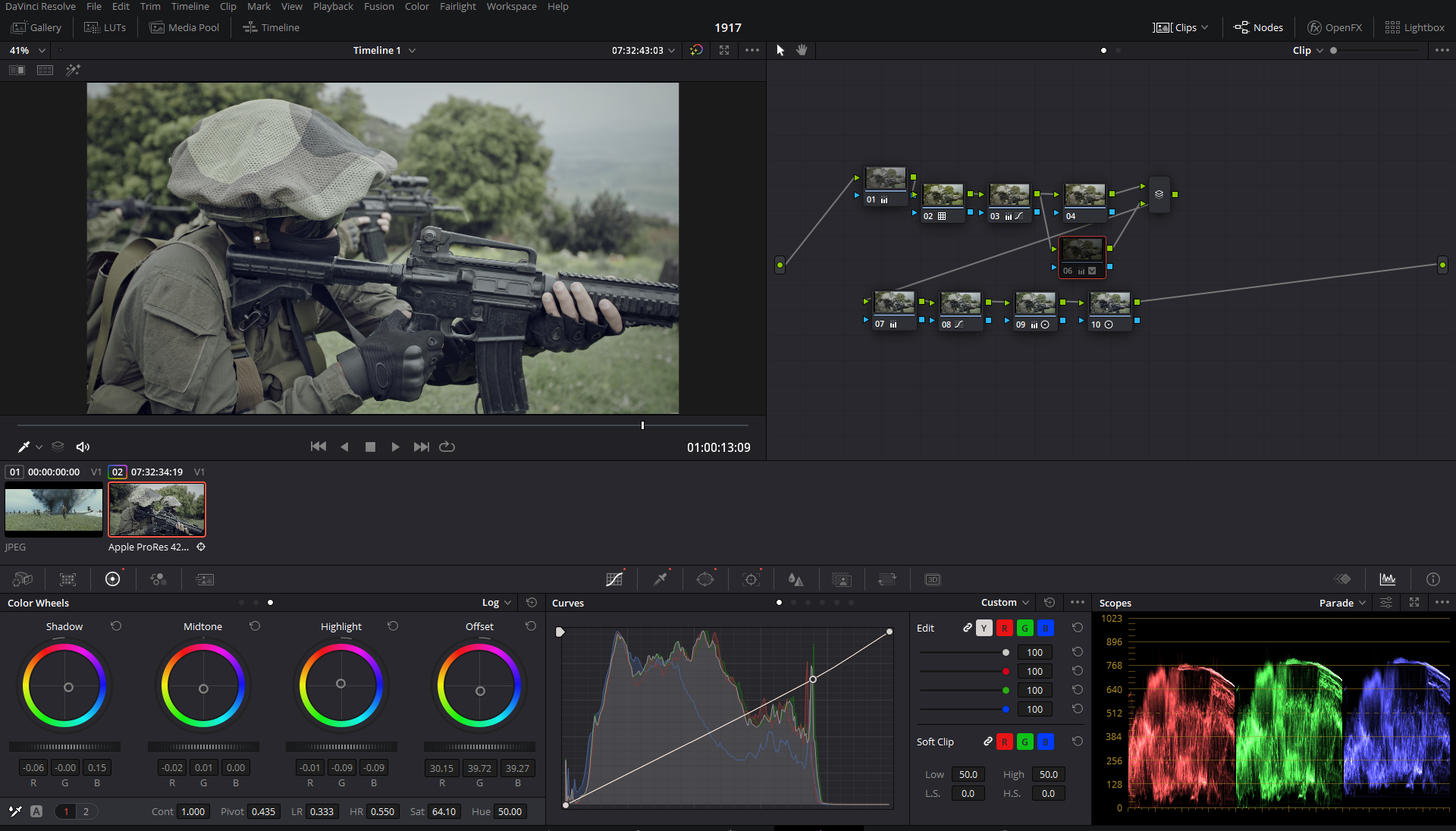1456x831 pixels.
Task: Select the red R curve channel button
Action: click(x=1005, y=628)
